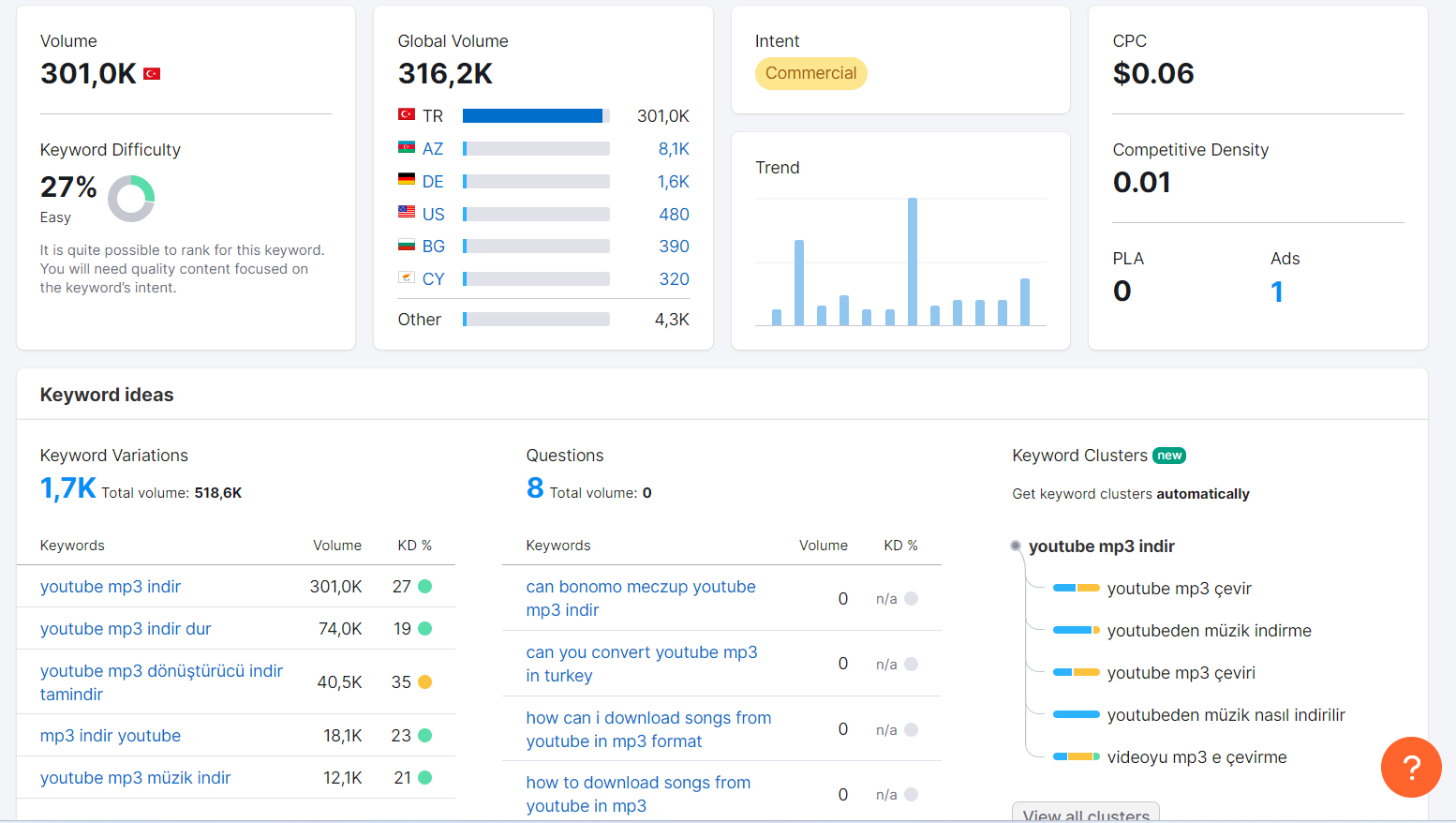The image size is (1456, 823).
Task: Click the orange help question mark button
Action: pos(1411,767)
